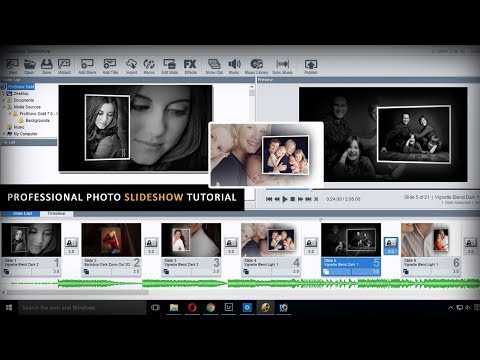Image resolution: width=480 pixels, height=360 pixels.
Task: Select the Backgrounds folder
Action: (x=37, y=120)
